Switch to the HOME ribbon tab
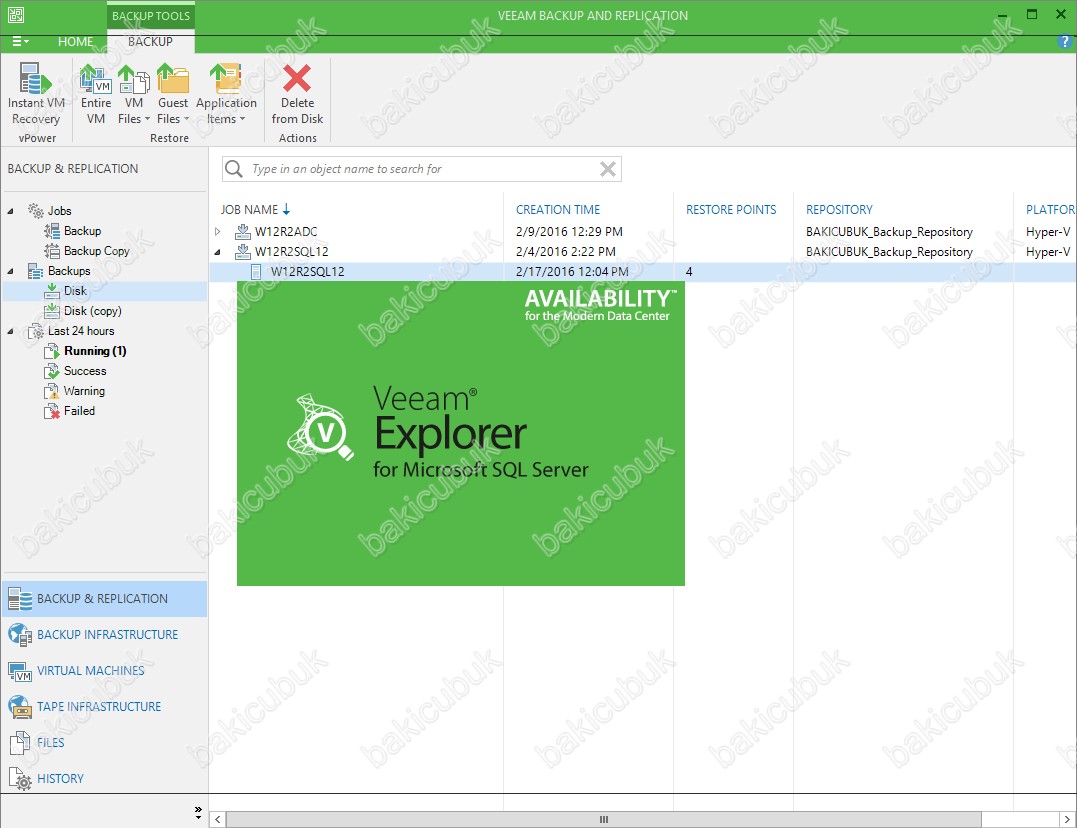1077x828 pixels. [76, 42]
